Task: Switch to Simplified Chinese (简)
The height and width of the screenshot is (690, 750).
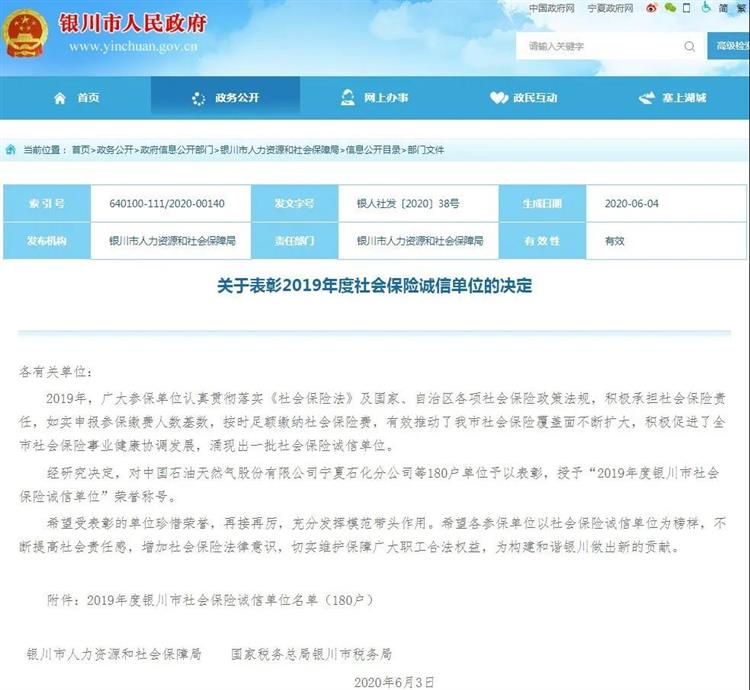Action: tap(722, 8)
